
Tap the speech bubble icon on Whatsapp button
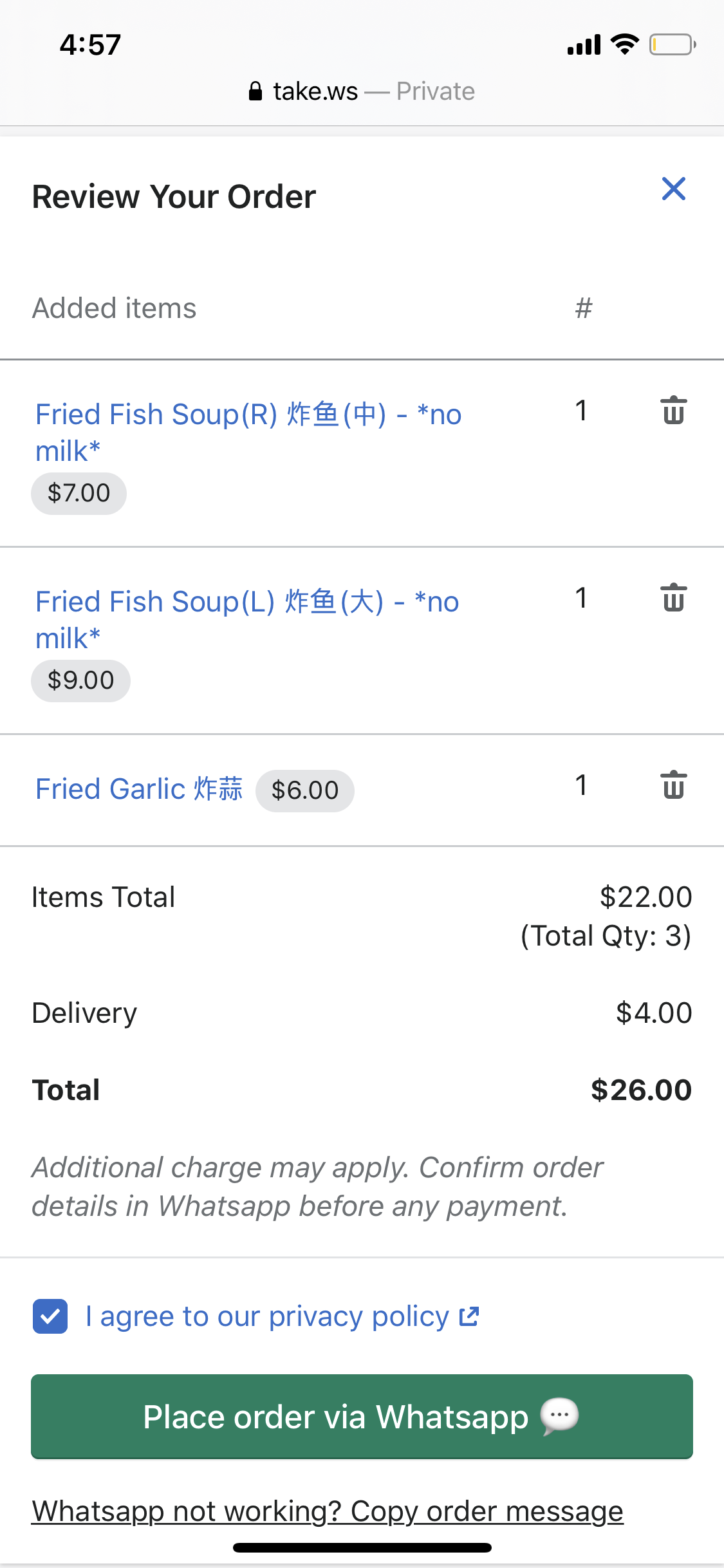coord(559,1416)
